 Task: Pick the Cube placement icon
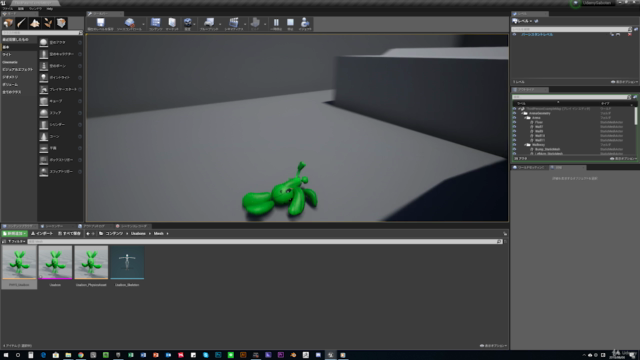(x=44, y=101)
